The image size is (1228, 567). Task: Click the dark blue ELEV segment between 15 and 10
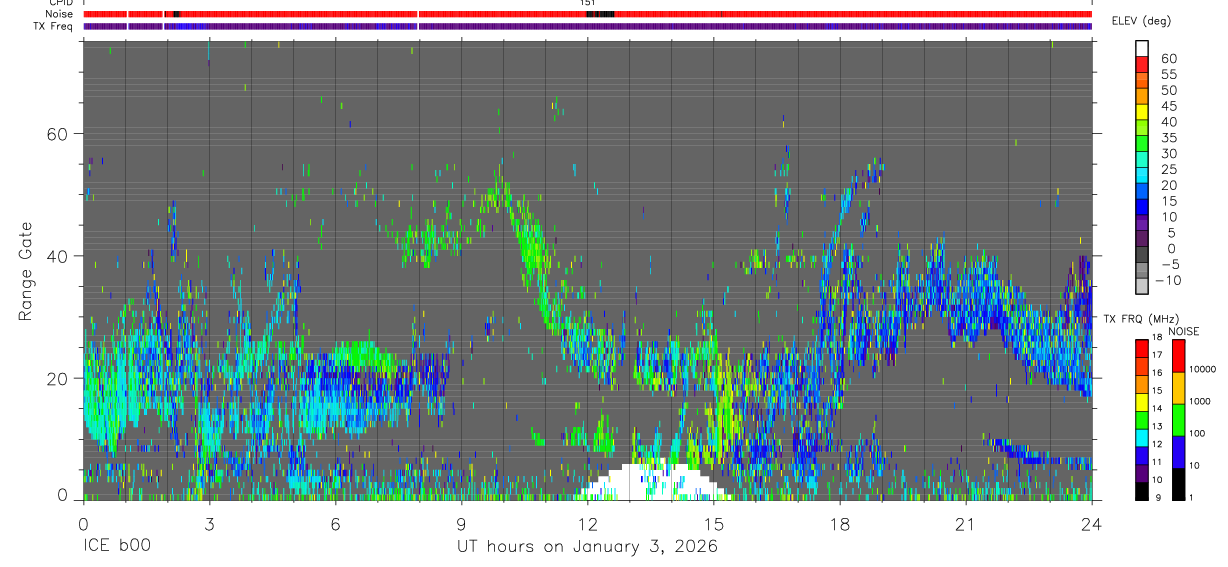point(1142,208)
